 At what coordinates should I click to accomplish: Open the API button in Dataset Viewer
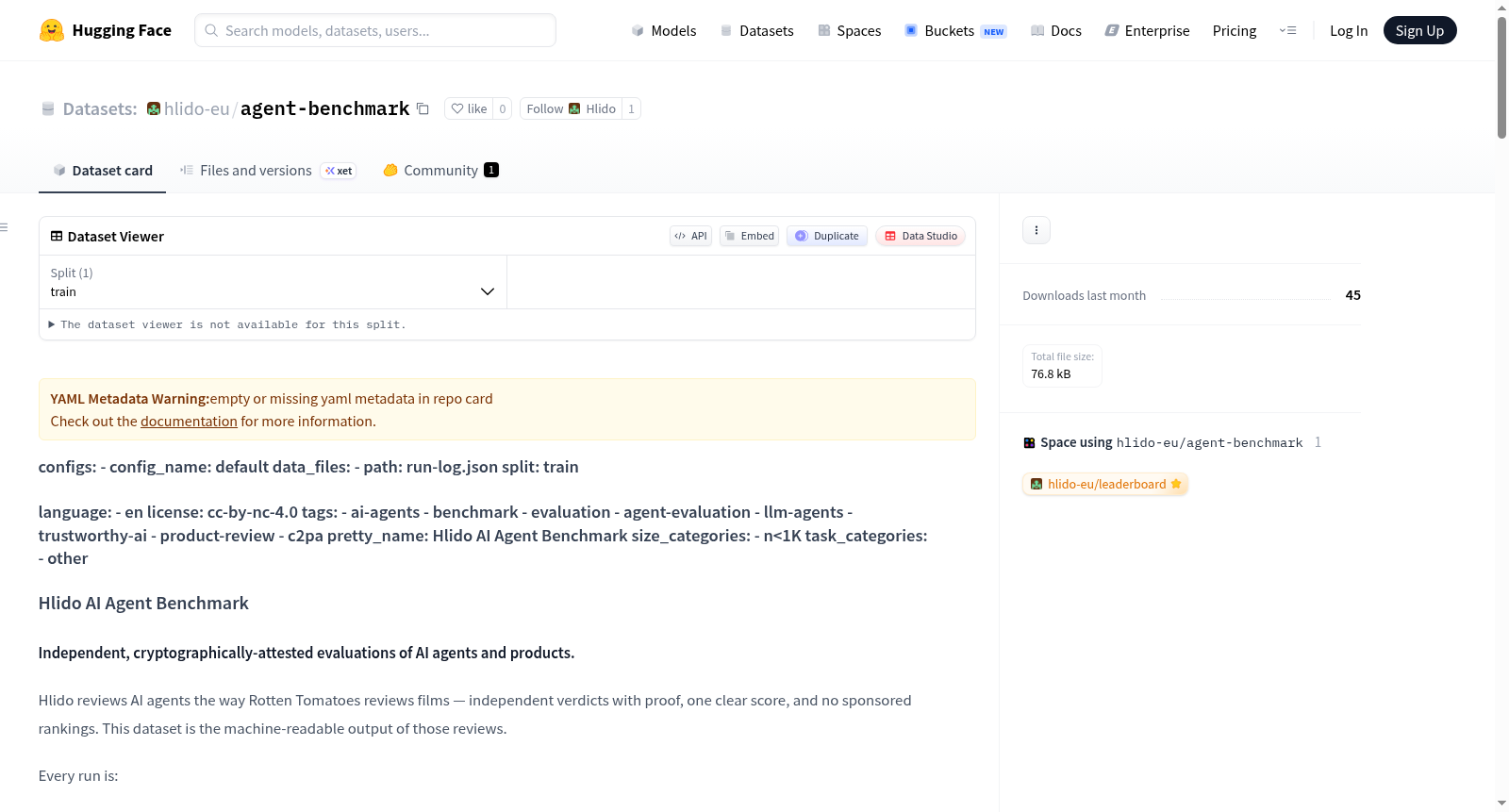690,236
